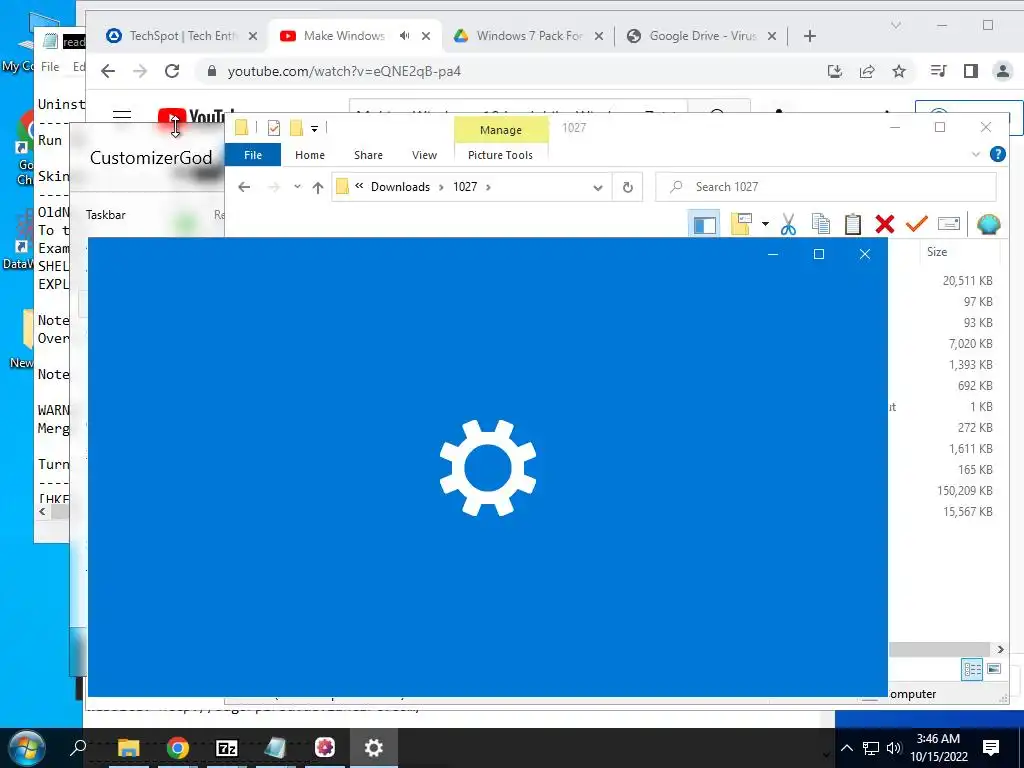Expand the chevron after 1027 breadcrumb
Screen dimensions: 1024x768
click(488, 187)
